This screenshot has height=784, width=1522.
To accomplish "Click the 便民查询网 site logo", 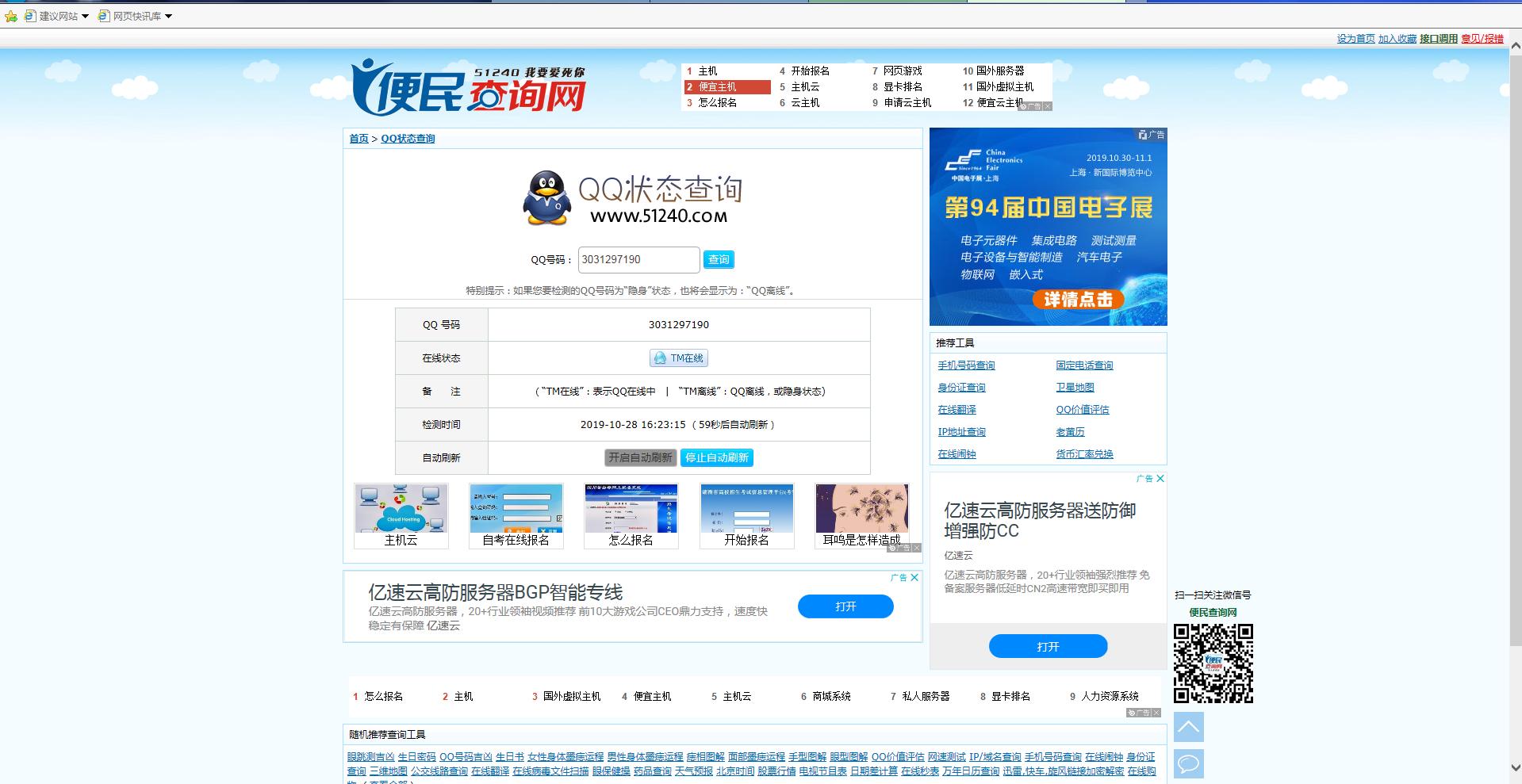I will 469,88.
